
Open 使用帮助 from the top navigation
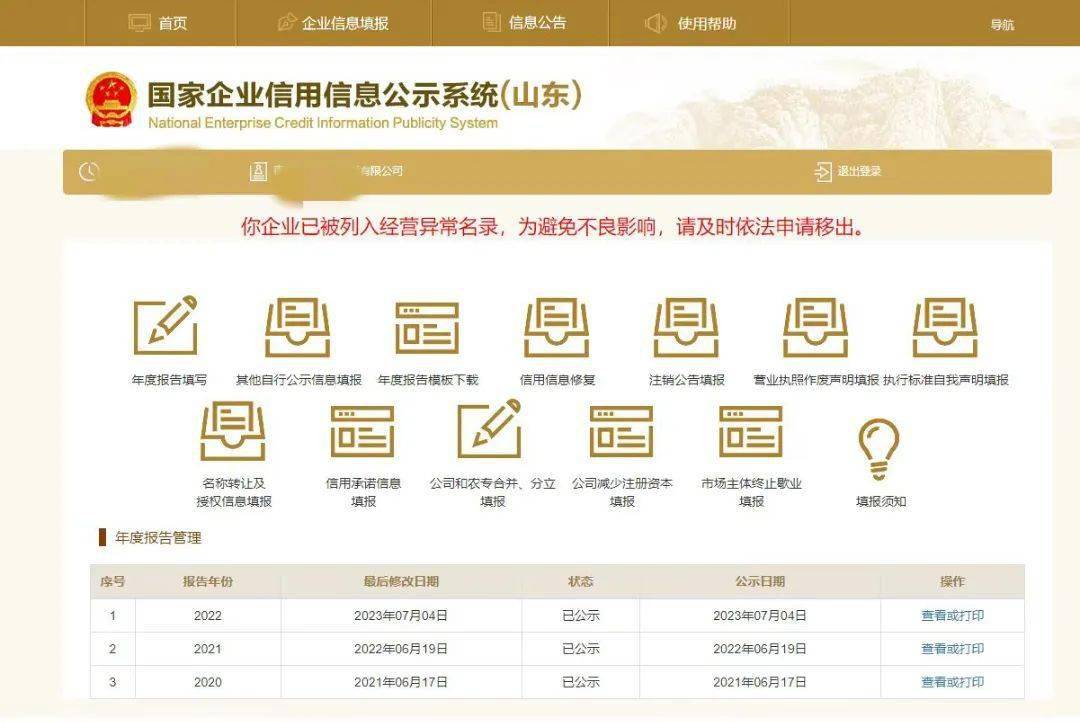pyautogui.click(x=693, y=23)
